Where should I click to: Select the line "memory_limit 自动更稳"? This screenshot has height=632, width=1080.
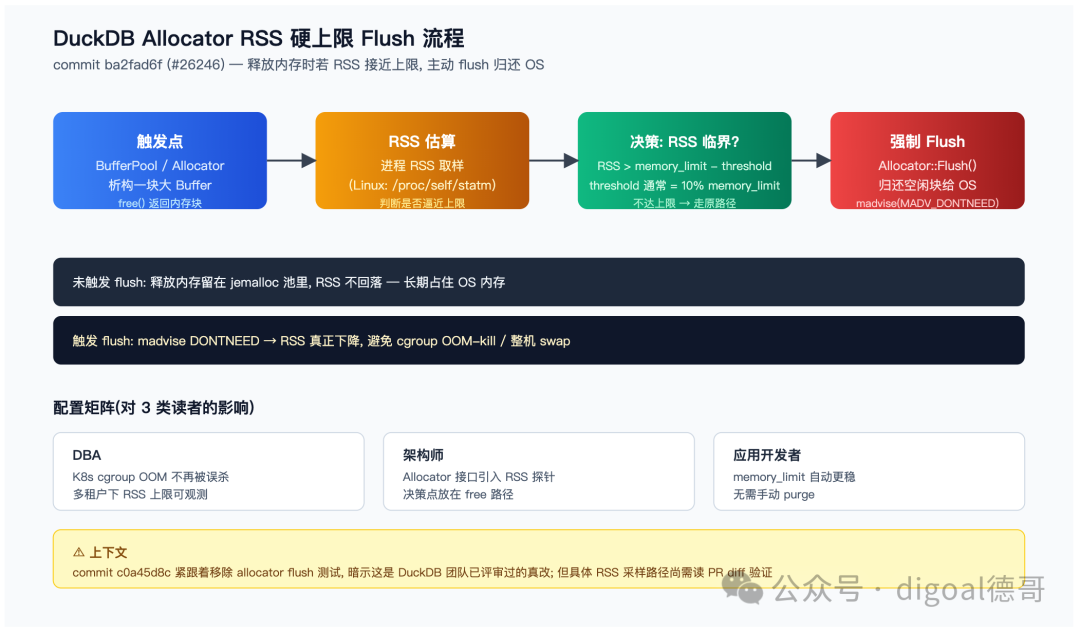click(x=794, y=476)
